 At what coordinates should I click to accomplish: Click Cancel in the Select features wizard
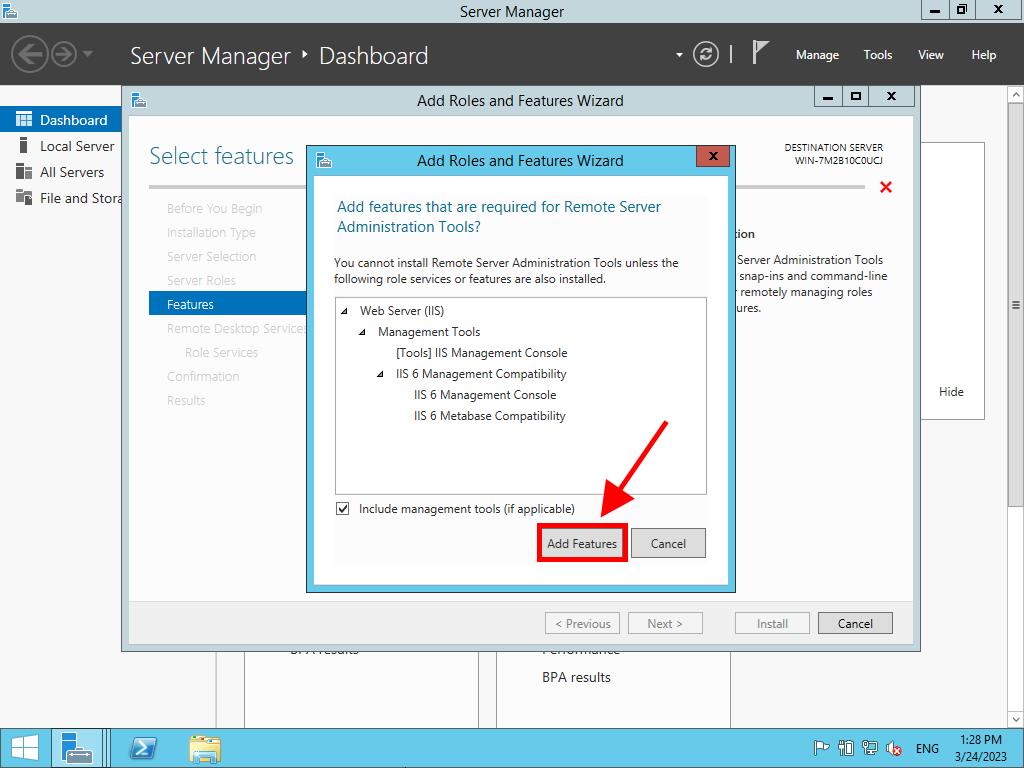click(855, 623)
